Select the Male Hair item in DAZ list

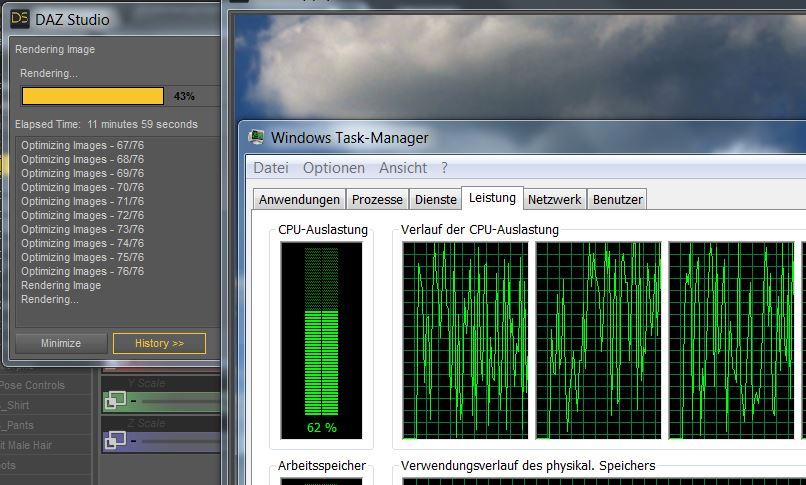coord(26,445)
